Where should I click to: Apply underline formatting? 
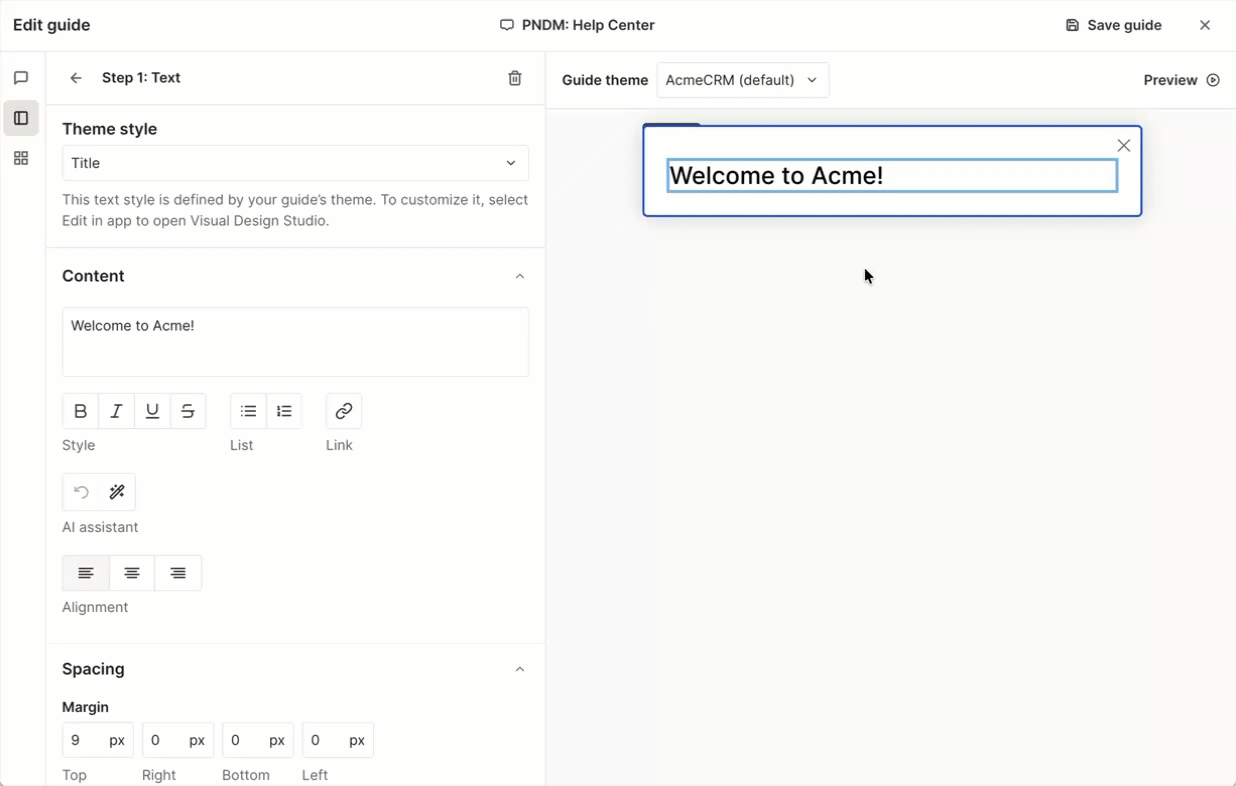click(x=152, y=411)
